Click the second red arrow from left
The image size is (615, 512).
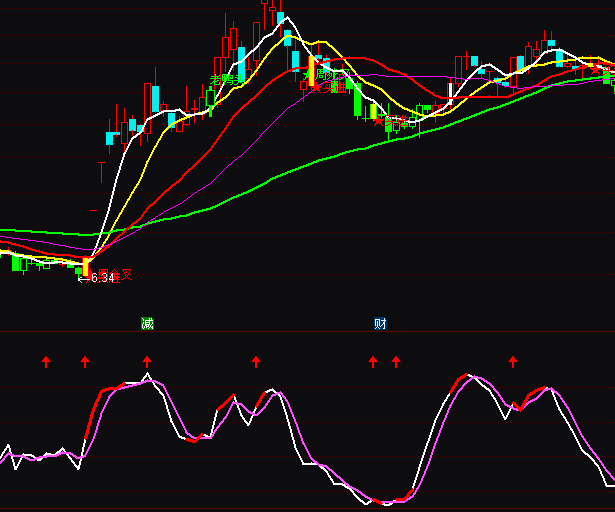pos(85,361)
